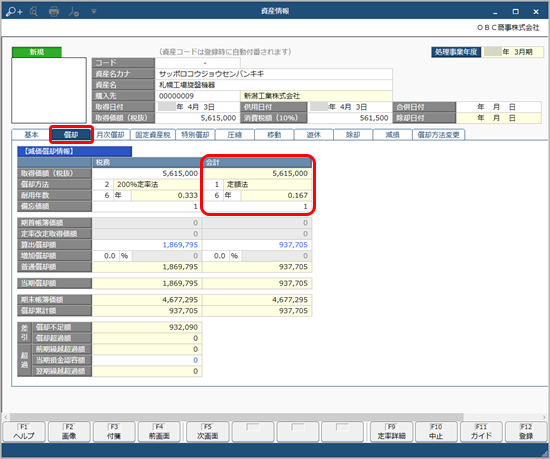Click the F10 中止 button
550x459 pixels.
[x=436, y=432]
